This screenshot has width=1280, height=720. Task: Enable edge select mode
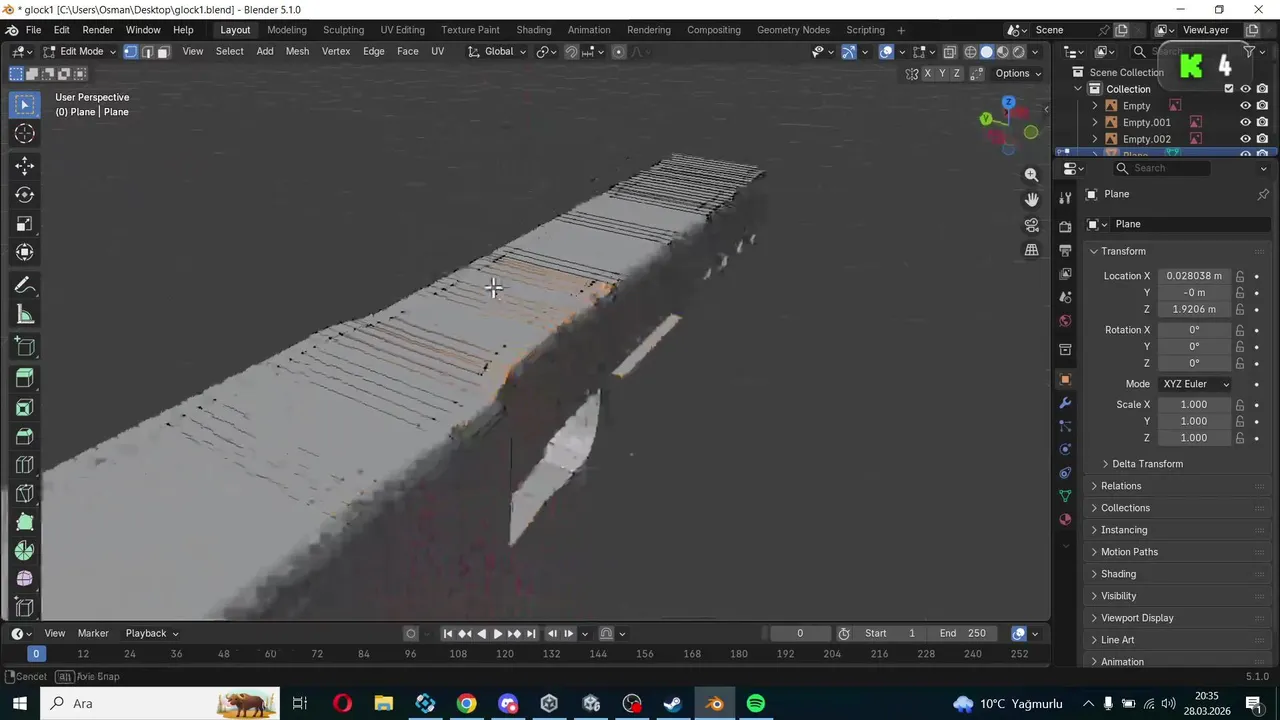147,52
